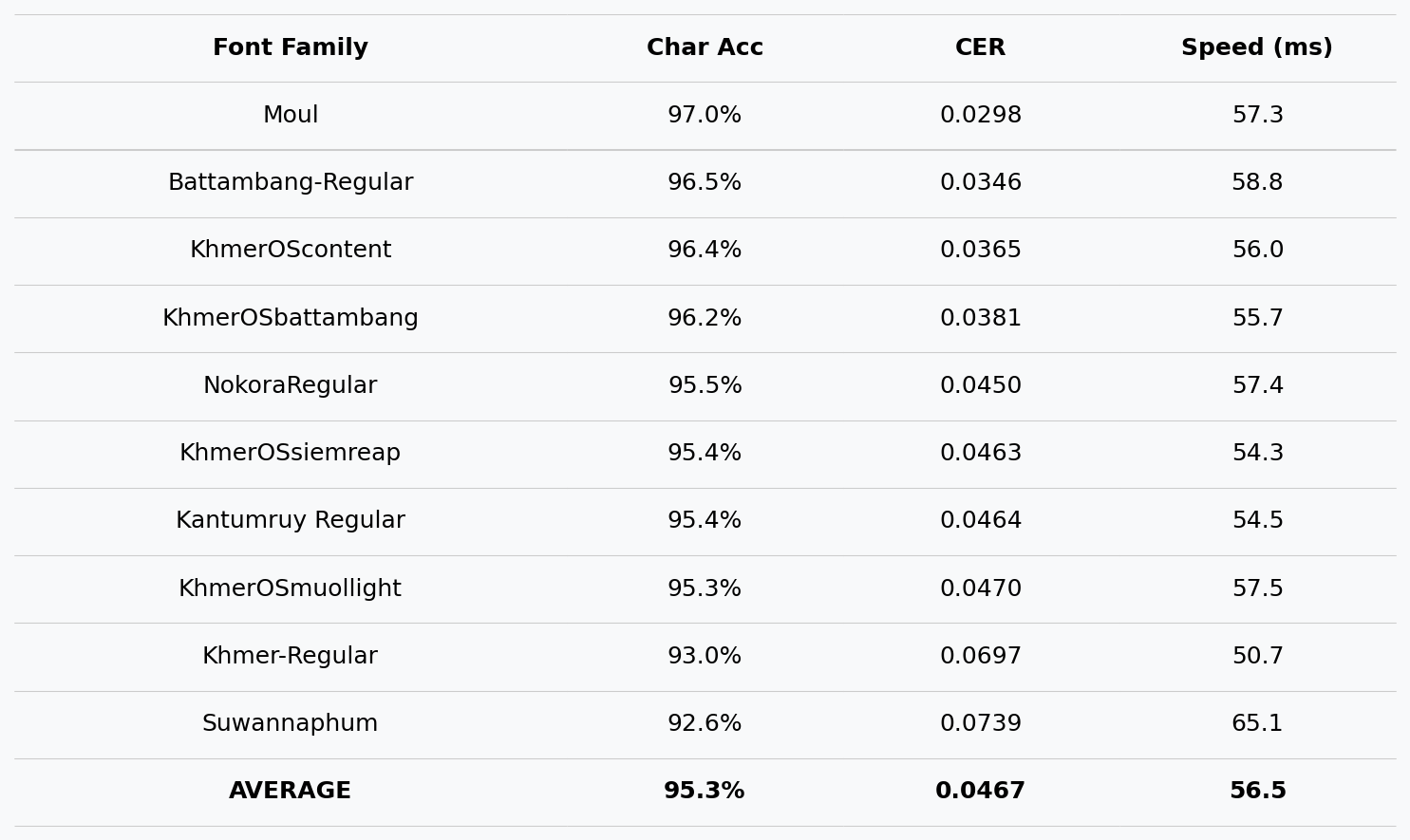
Task: Select the AVERAGE row label
Action: tap(291, 792)
